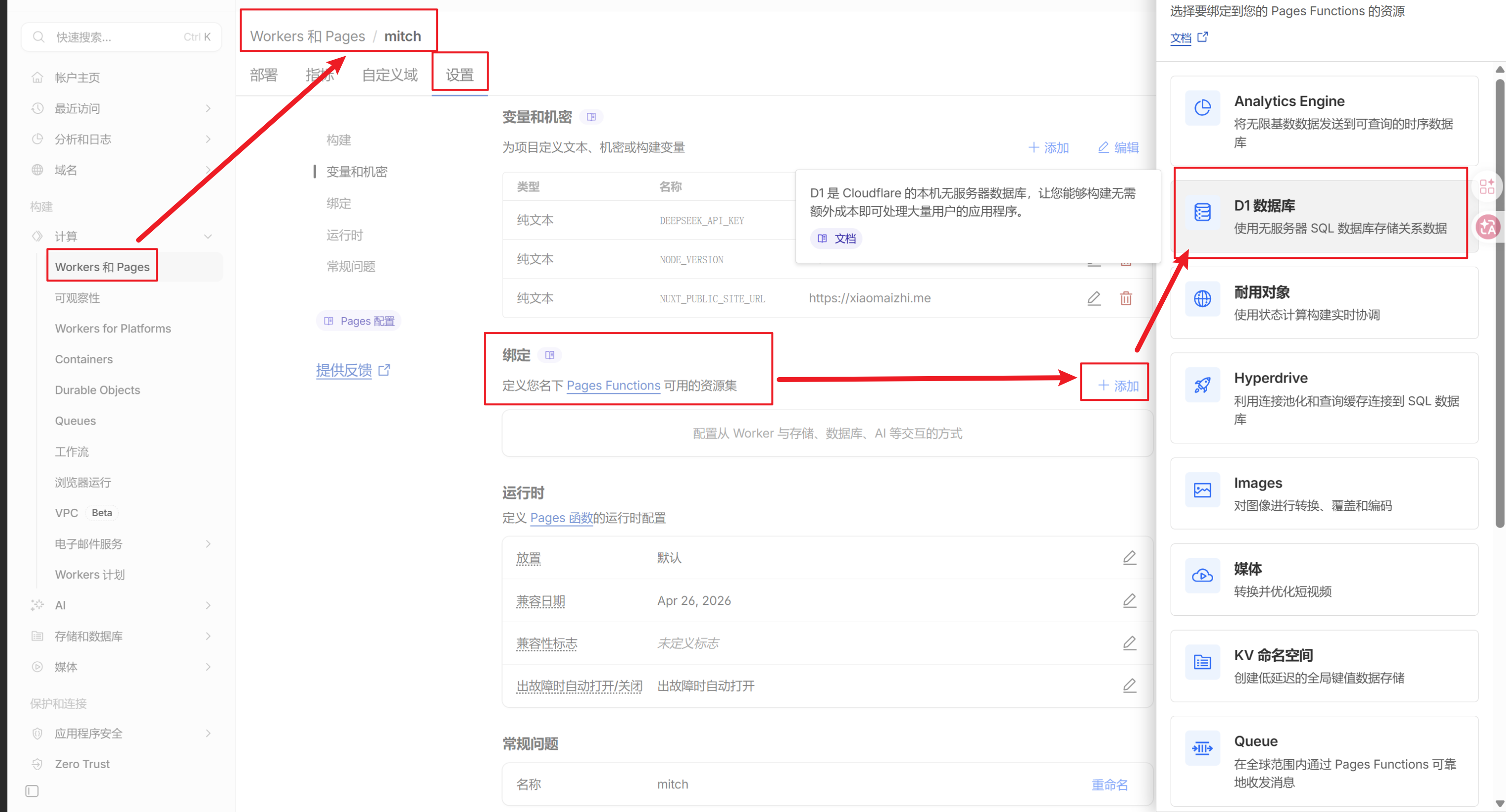Focus the 快速搜索 input field

(x=122, y=37)
